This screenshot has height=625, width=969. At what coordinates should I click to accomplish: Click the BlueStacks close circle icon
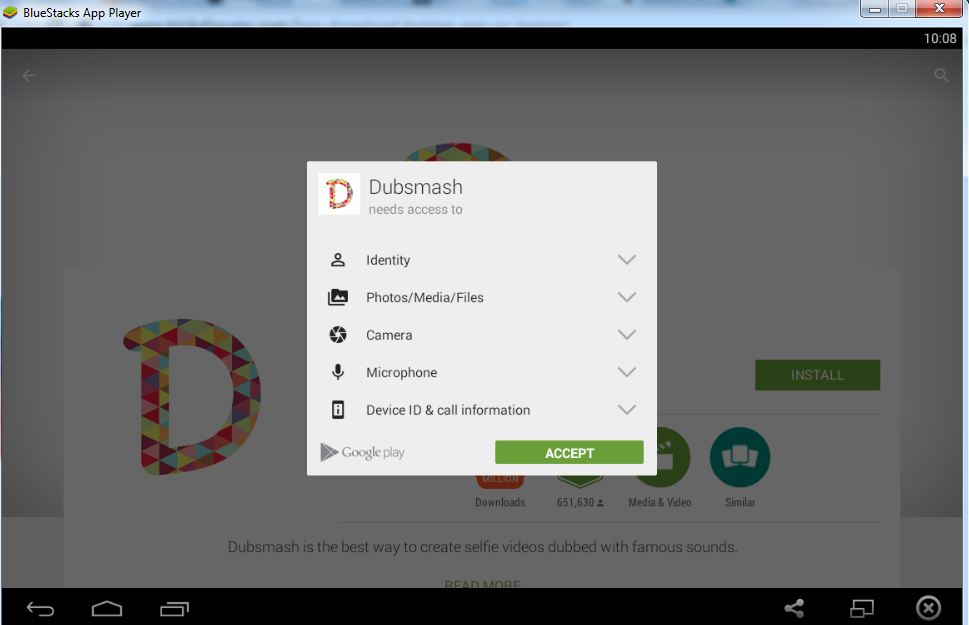tap(928, 608)
